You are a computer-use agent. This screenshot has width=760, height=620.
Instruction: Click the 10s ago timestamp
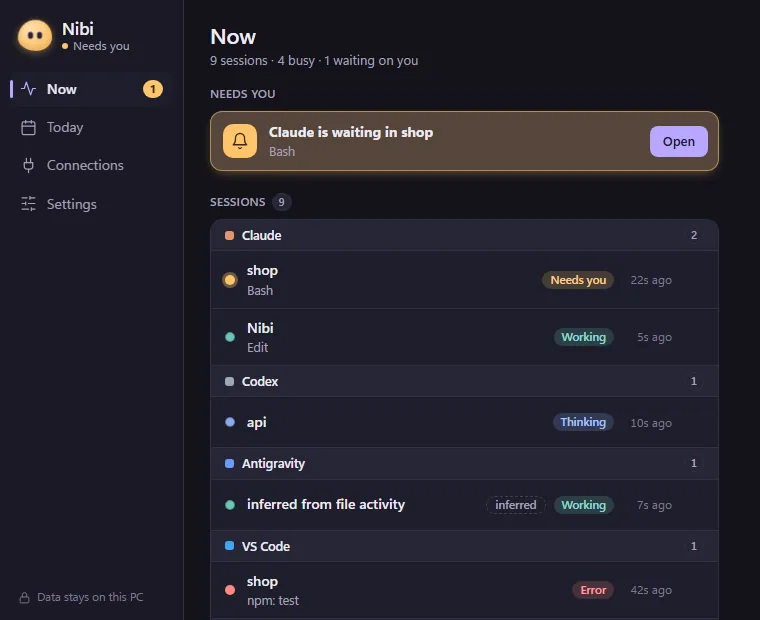pyautogui.click(x=651, y=423)
